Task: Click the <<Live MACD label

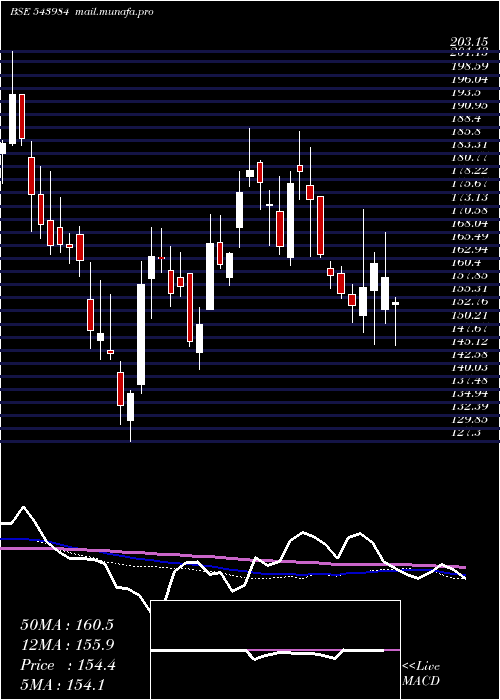Action: (x=421, y=674)
